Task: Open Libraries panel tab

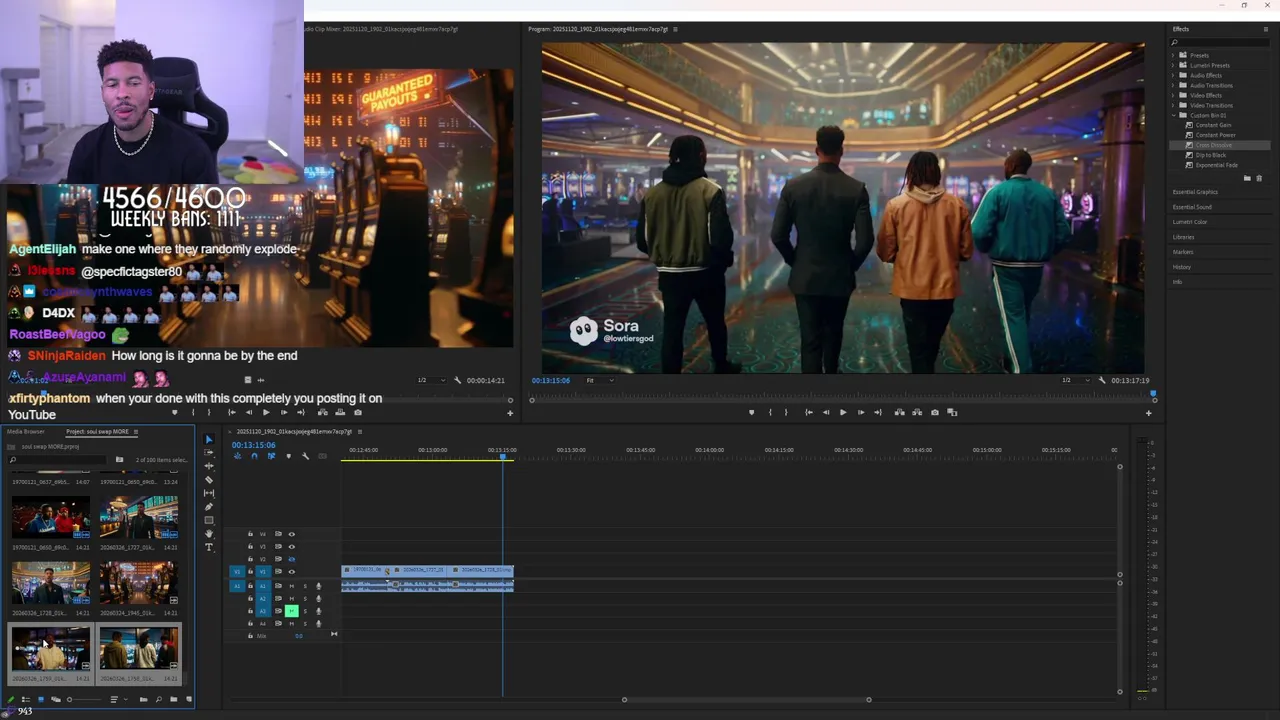Action: pyautogui.click(x=1183, y=237)
